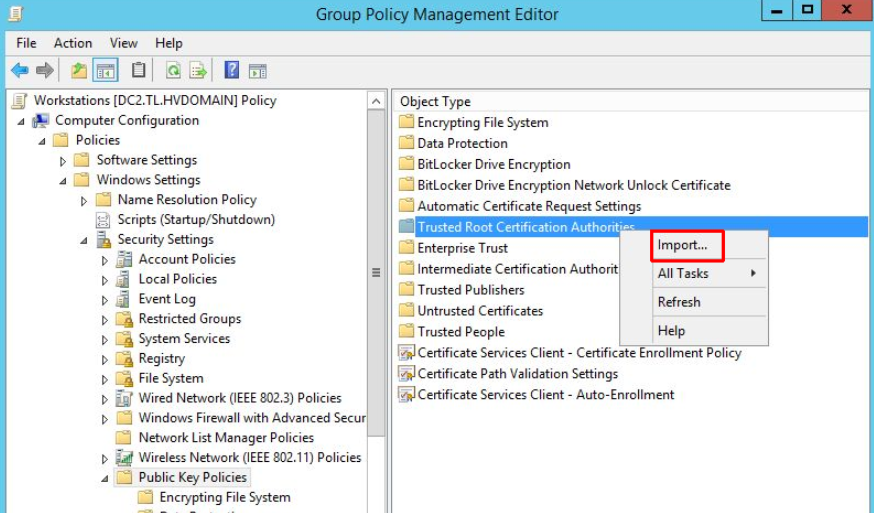Click the Show/Hide Action Pane icon
The height and width of the screenshot is (513, 874).
tap(257, 70)
